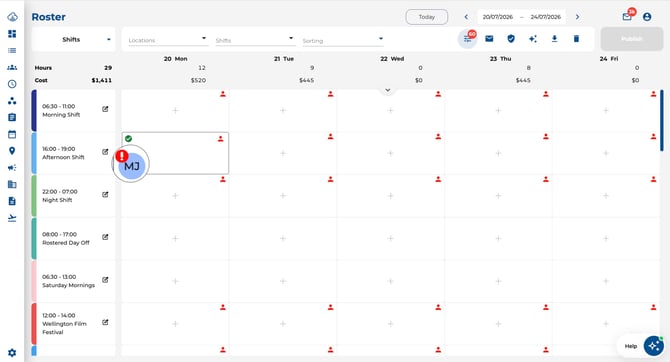This screenshot has height=362, width=670.
Task: Click the Publish button
Action: pyautogui.click(x=632, y=39)
